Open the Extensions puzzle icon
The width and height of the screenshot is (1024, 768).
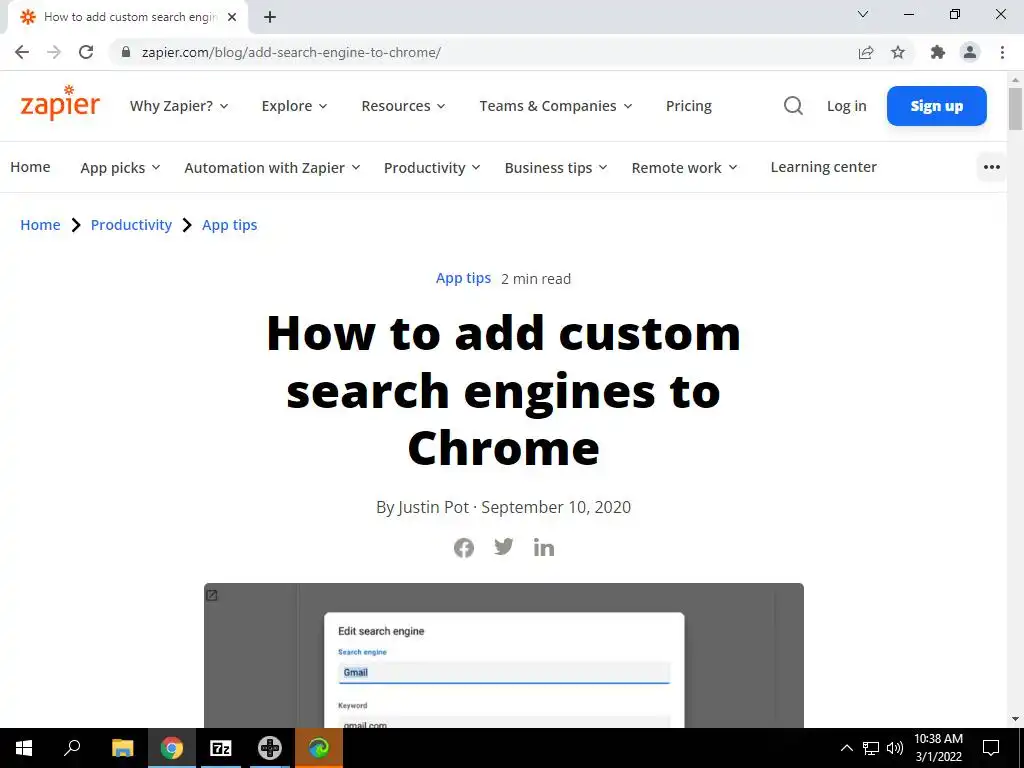(938, 52)
